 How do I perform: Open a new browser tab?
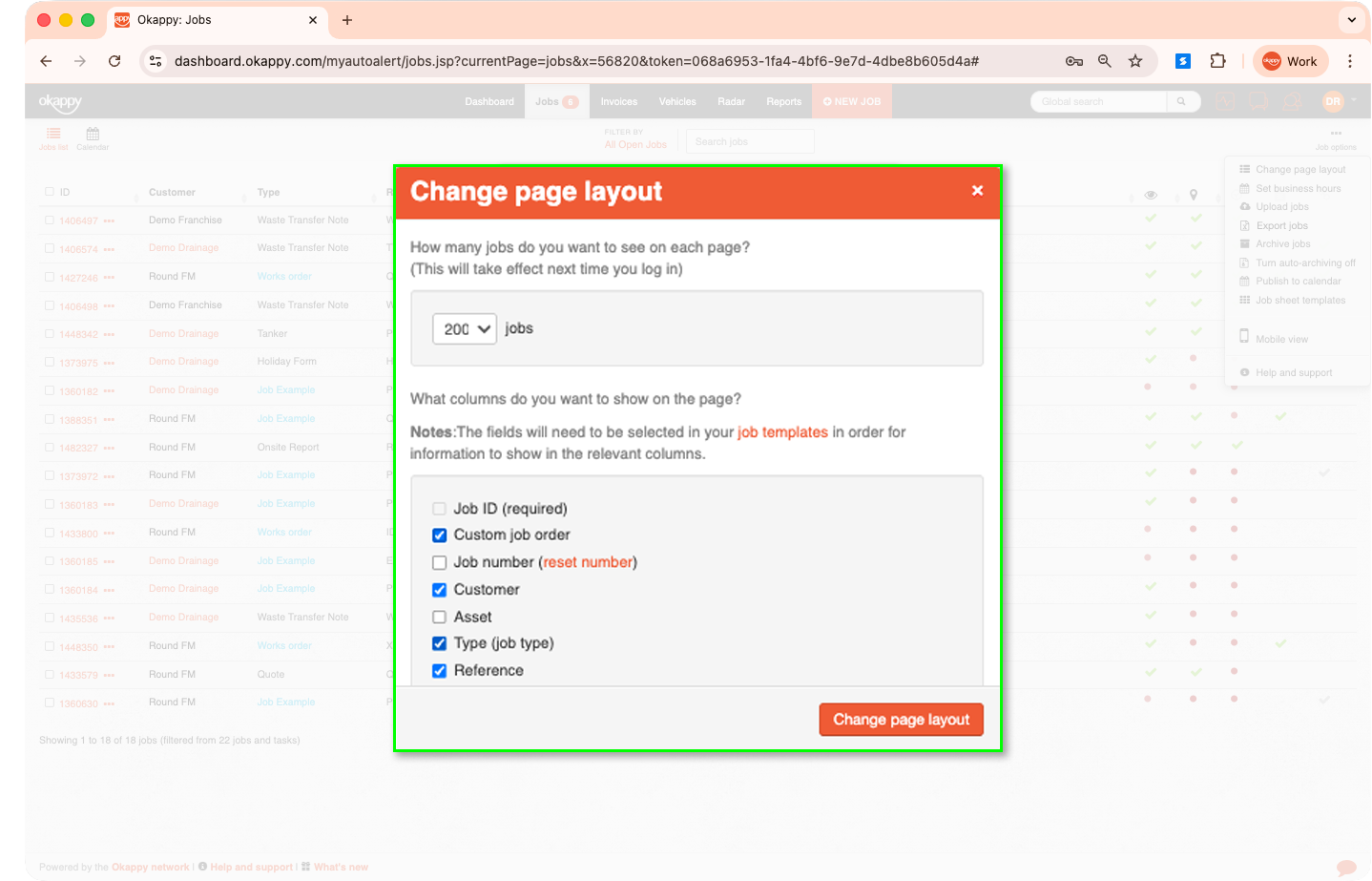click(347, 20)
